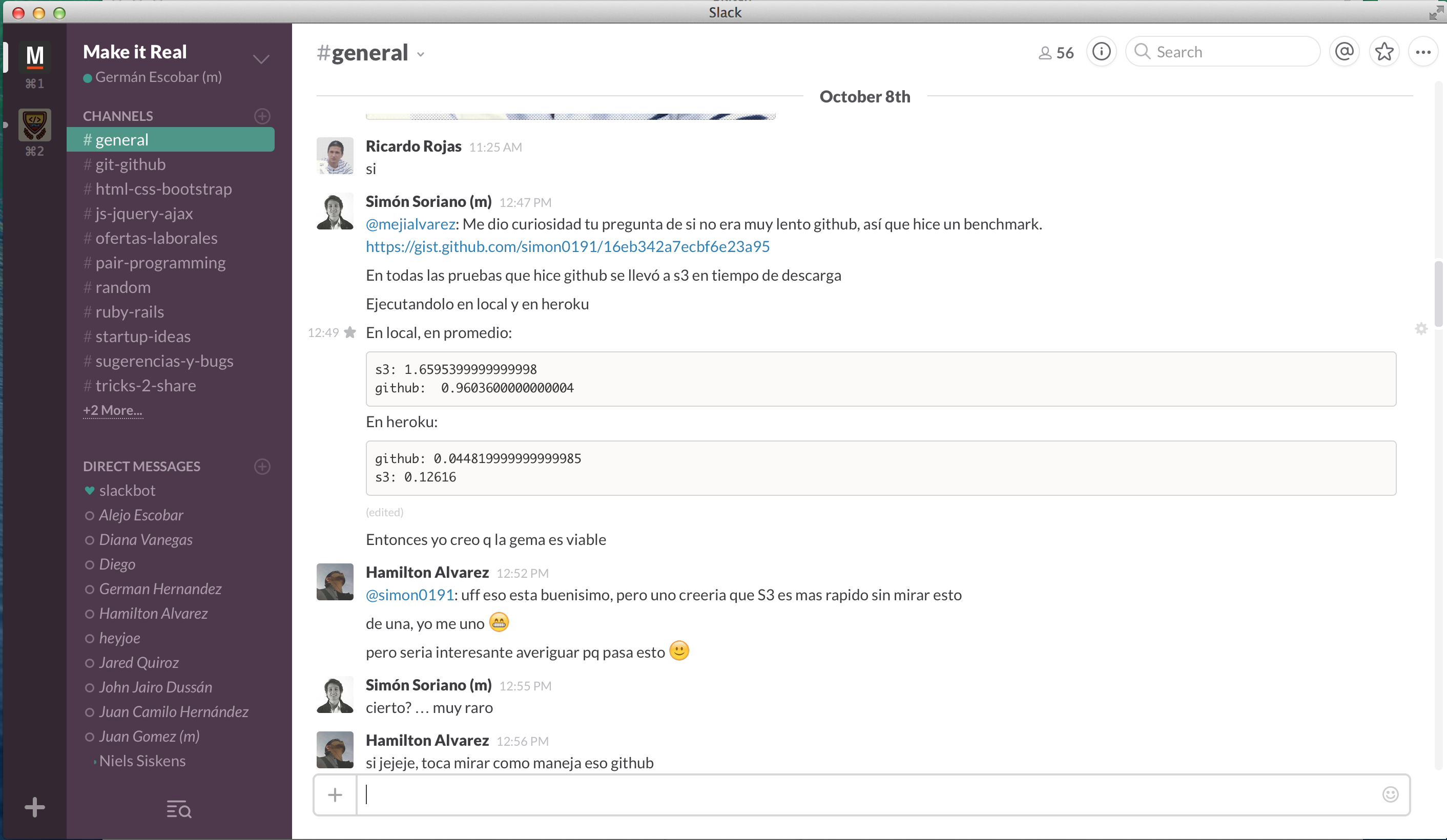Open mentions and reactions via @ icon
Screen dimensions: 1447x840
point(1344,51)
